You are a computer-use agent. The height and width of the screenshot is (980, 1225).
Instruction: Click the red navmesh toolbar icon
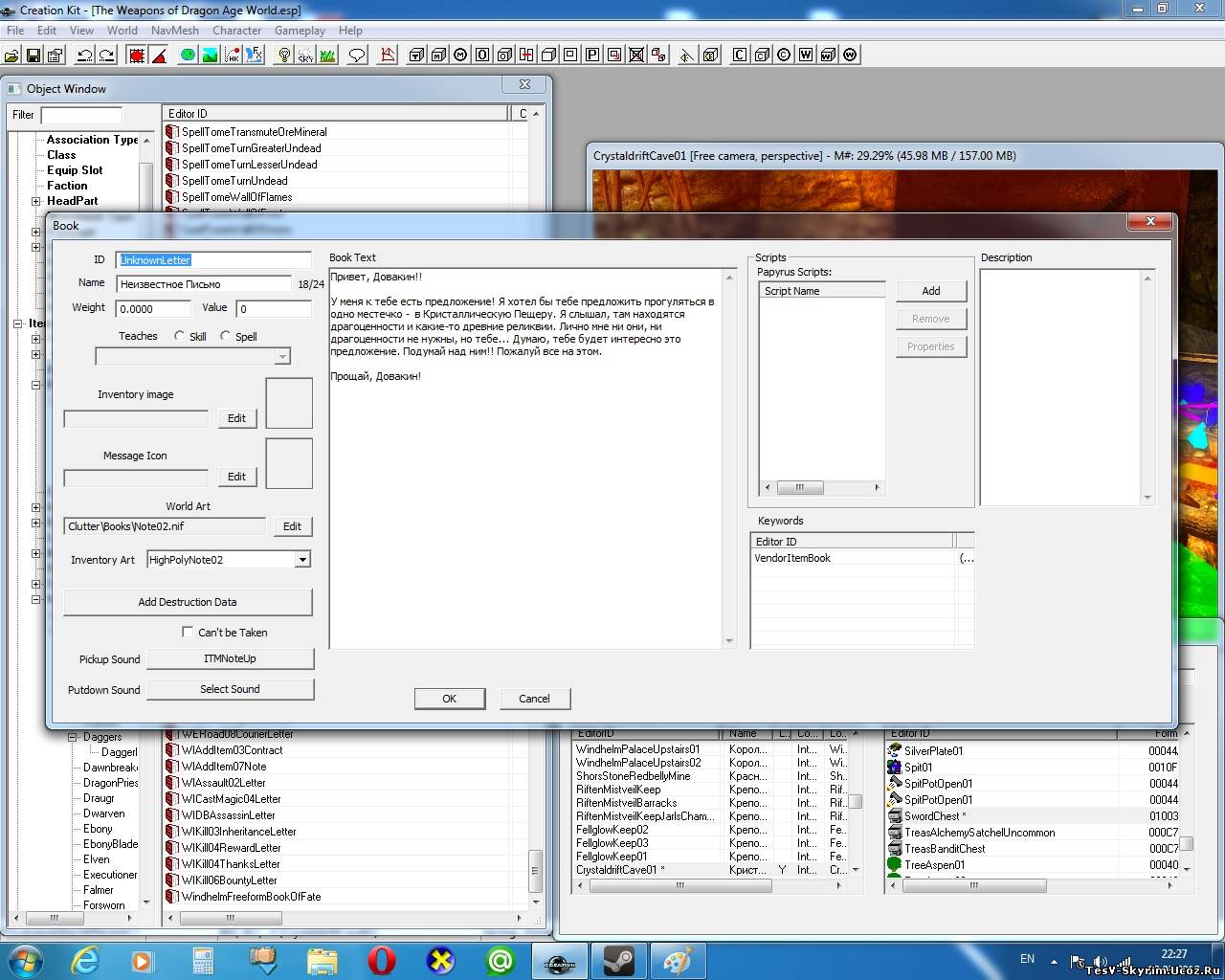click(388, 55)
